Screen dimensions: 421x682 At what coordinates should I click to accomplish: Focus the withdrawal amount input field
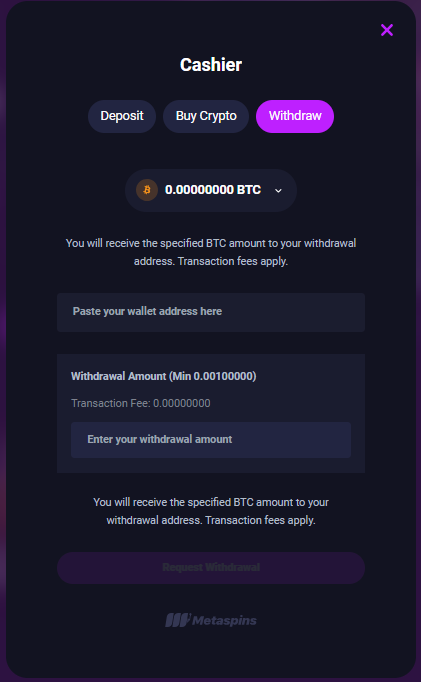211,440
